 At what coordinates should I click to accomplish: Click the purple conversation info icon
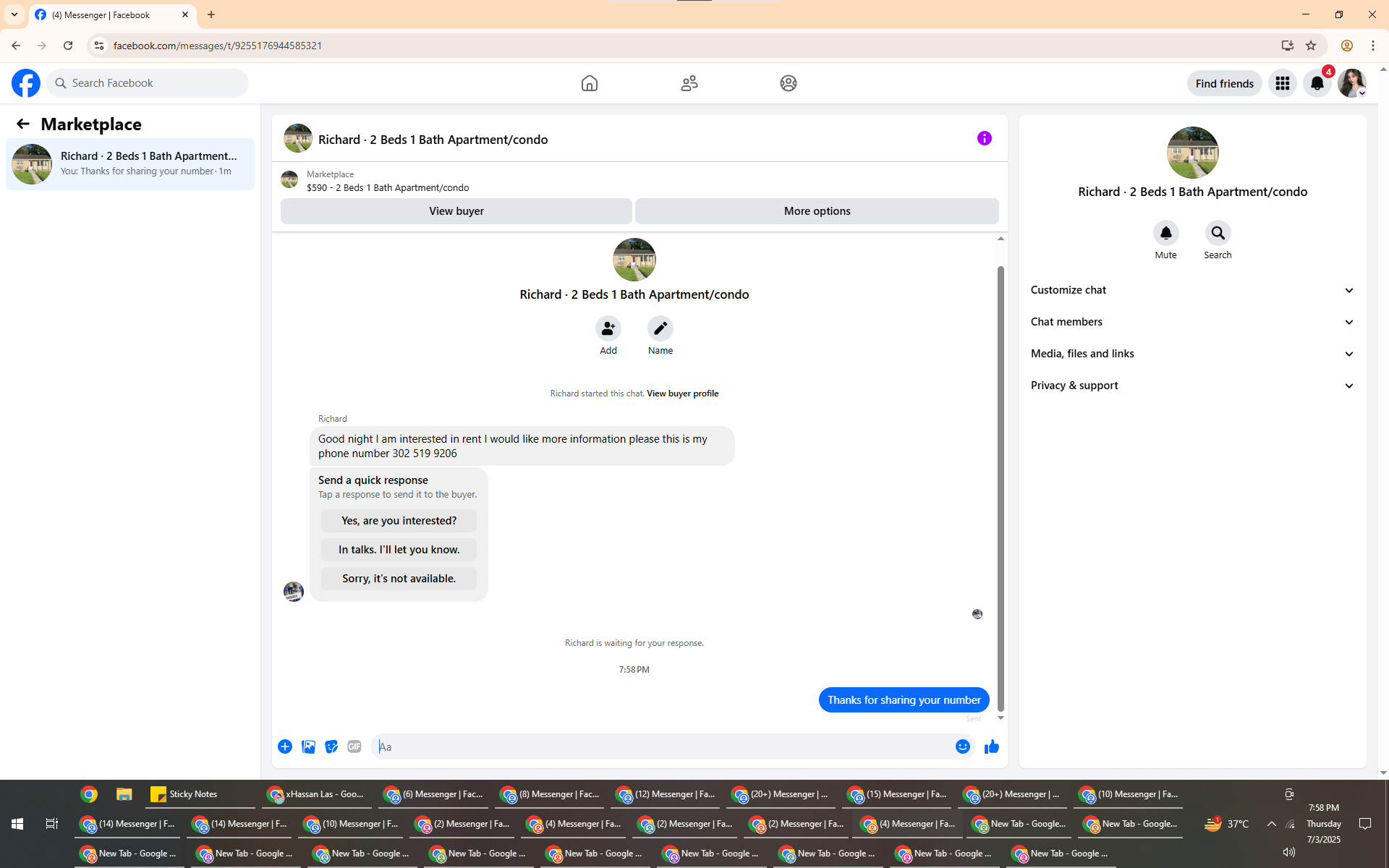(984, 138)
